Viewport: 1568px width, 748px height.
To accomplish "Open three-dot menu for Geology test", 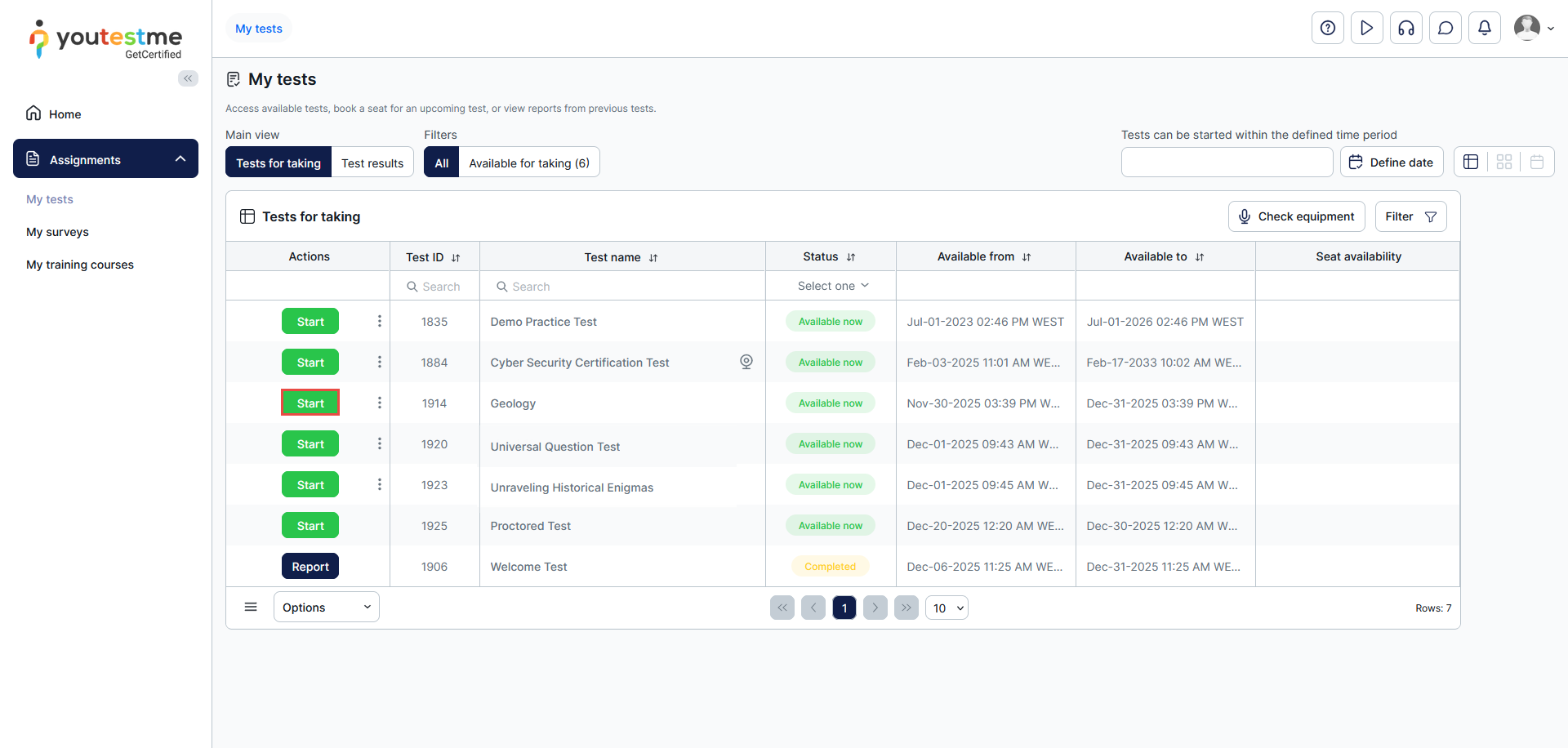I will tap(379, 403).
